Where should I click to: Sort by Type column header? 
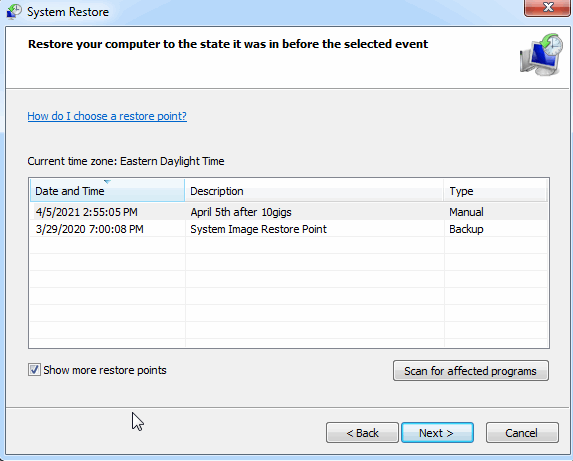tap(496, 191)
